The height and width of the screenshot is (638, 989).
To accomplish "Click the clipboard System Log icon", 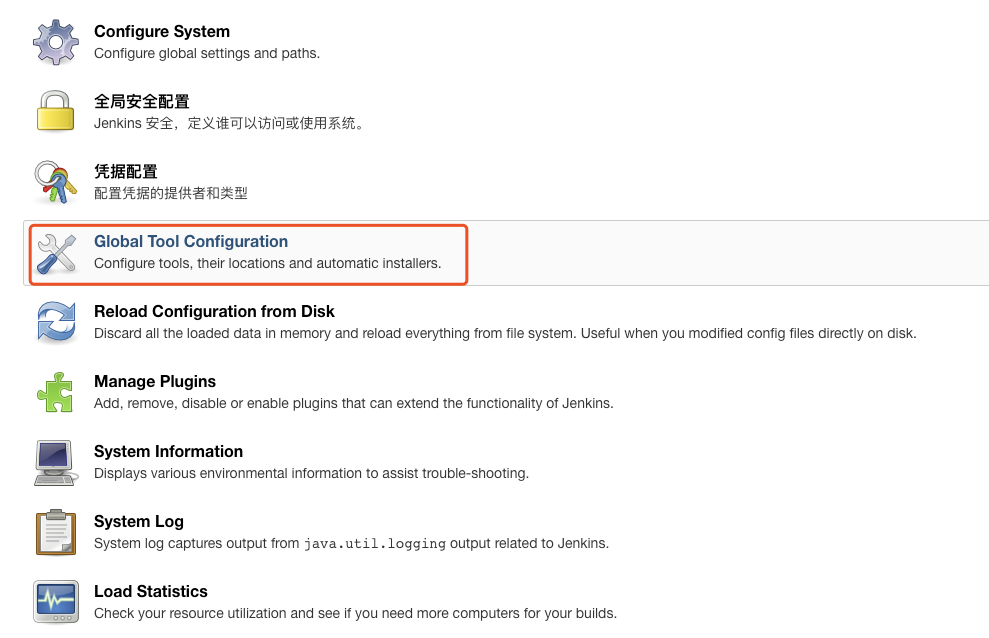I will (55, 532).
